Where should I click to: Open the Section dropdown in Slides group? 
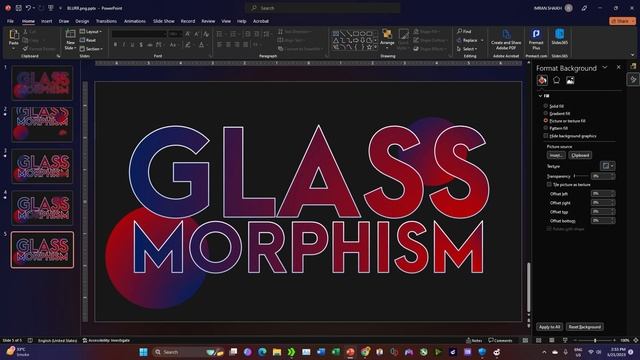tap(91, 49)
